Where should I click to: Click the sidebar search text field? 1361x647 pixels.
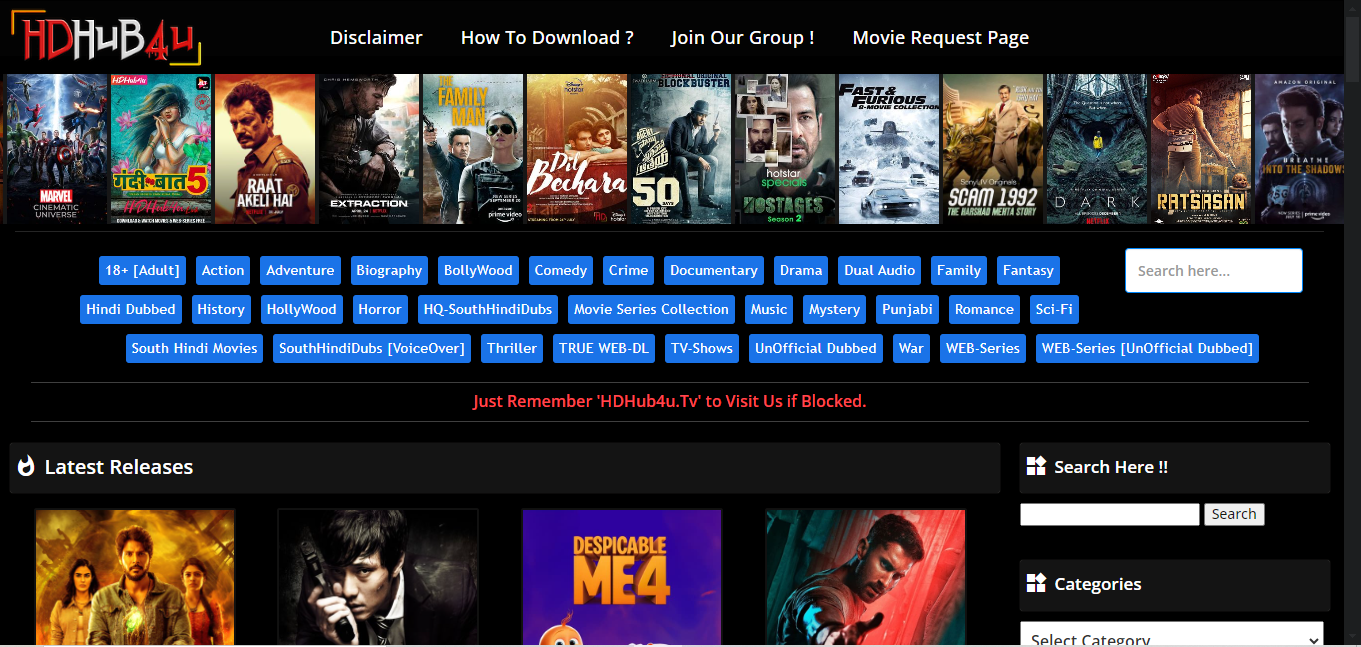pyautogui.click(x=1109, y=514)
